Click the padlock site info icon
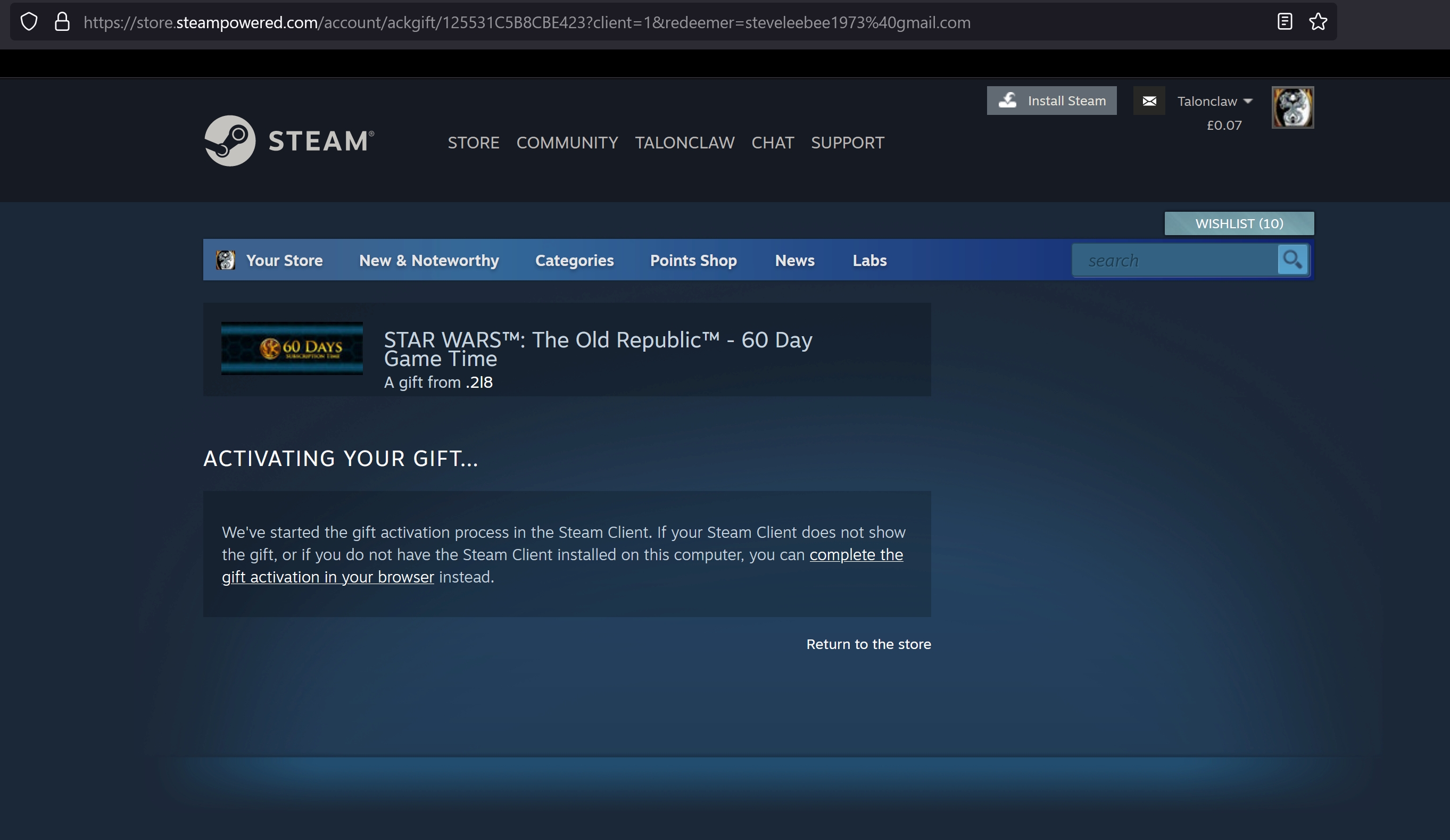Screen dimensions: 1450x840 (x=62, y=22)
